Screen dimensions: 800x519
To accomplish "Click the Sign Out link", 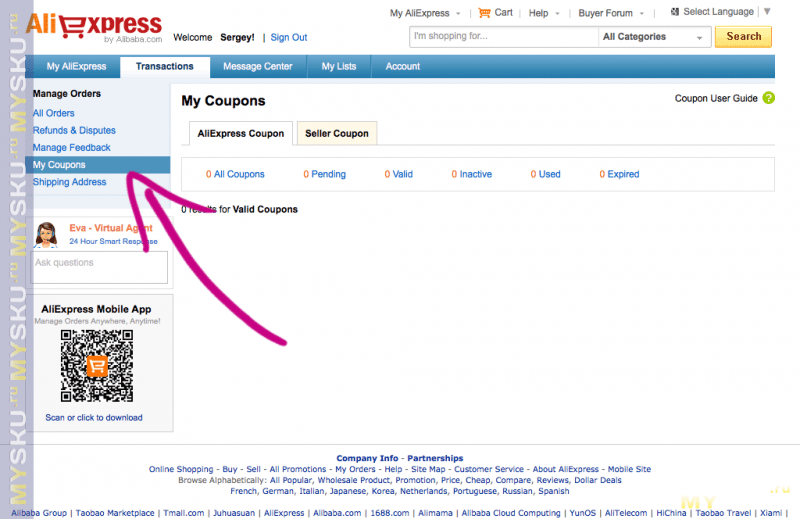I will coord(289,37).
